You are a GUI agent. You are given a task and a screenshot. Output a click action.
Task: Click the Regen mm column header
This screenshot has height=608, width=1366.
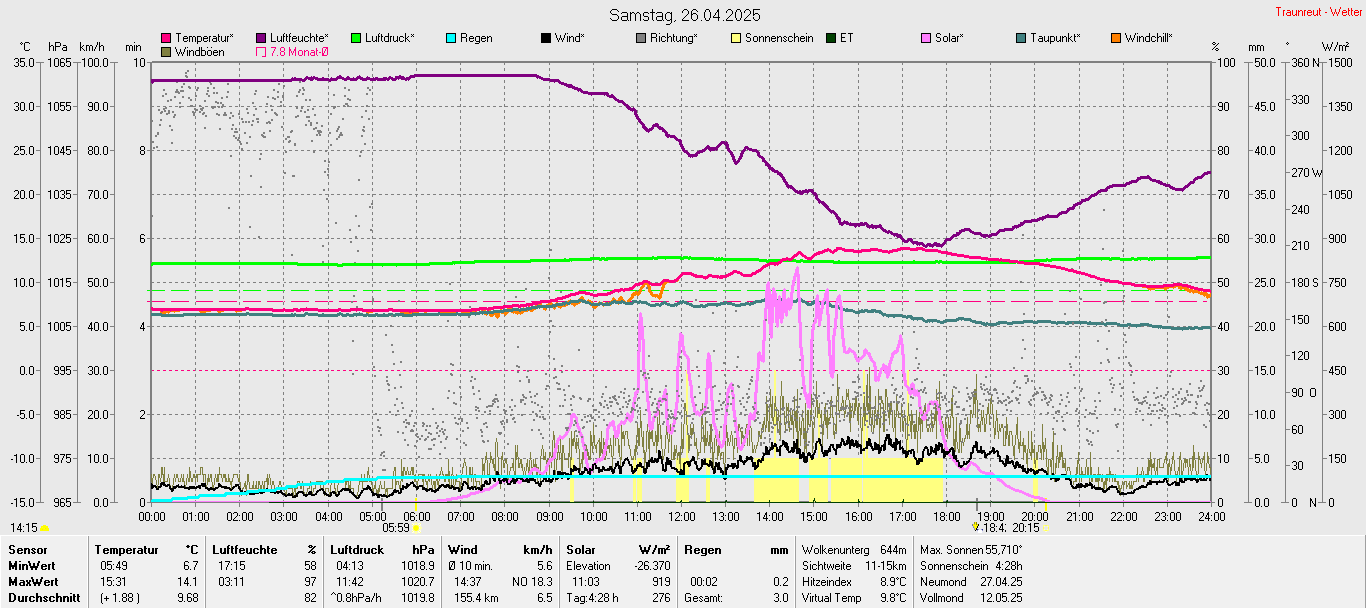click(736, 550)
